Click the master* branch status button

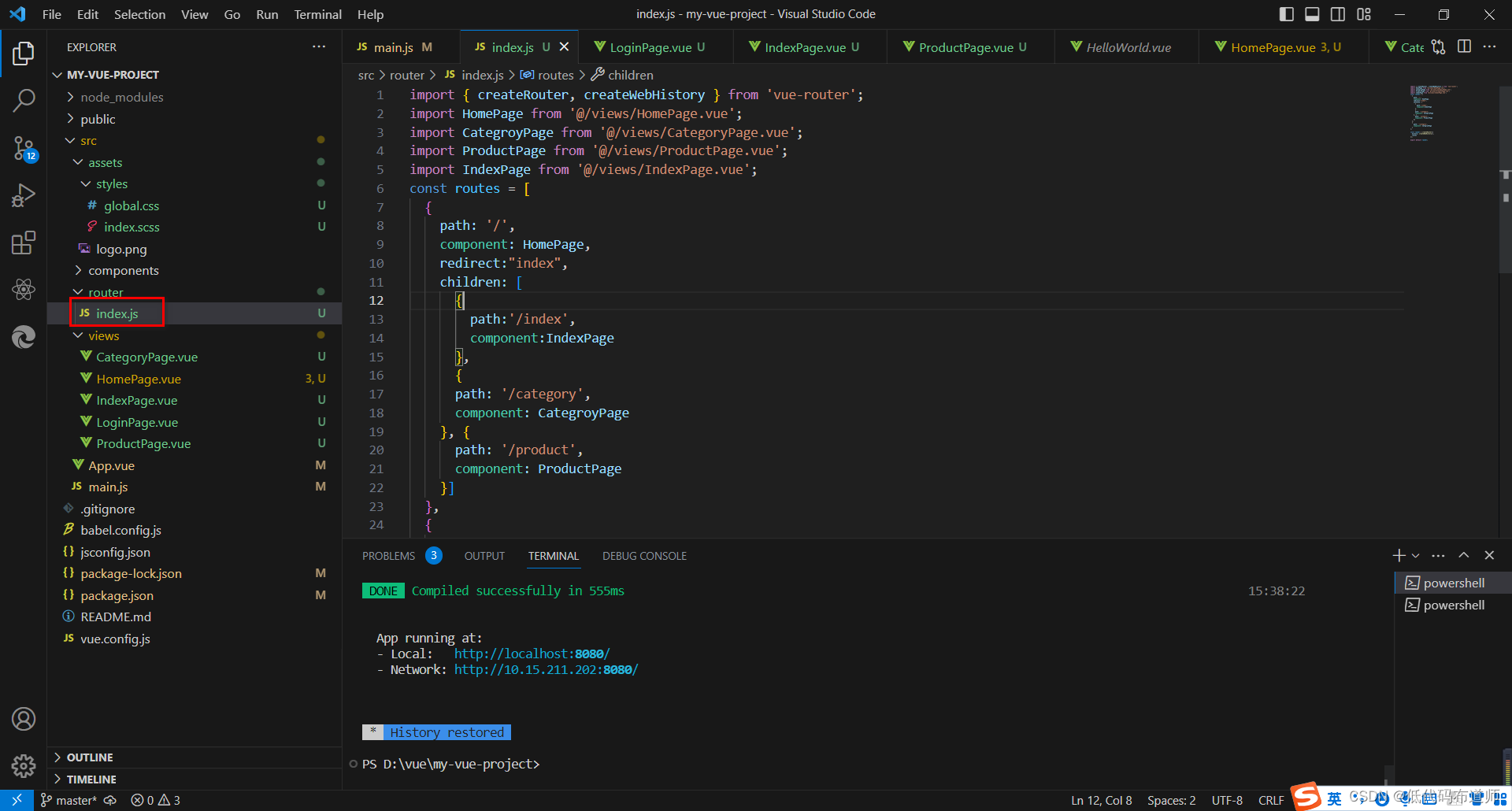(69, 800)
